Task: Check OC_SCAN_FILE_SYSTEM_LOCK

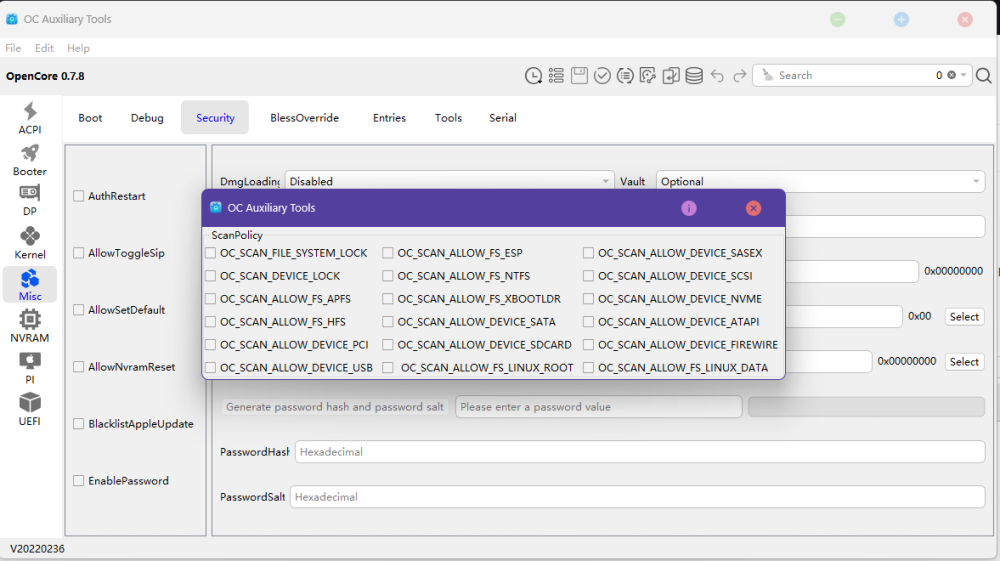Action: pos(210,253)
